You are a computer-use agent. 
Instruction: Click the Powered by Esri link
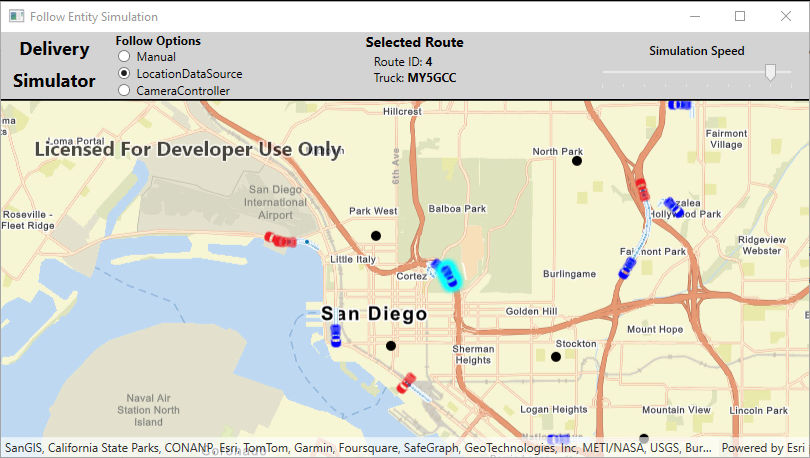coord(763,448)
